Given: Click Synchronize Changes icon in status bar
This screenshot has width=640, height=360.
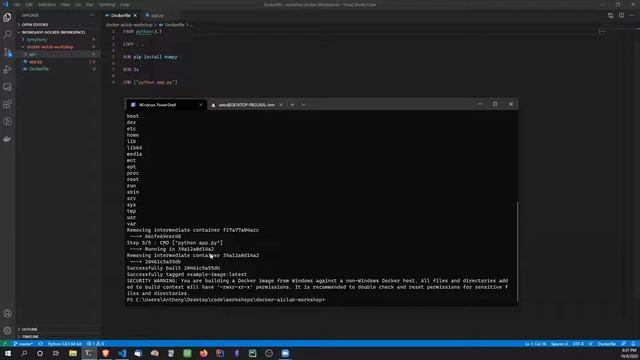Looking at the screenshot, I should tap(40, 344).
